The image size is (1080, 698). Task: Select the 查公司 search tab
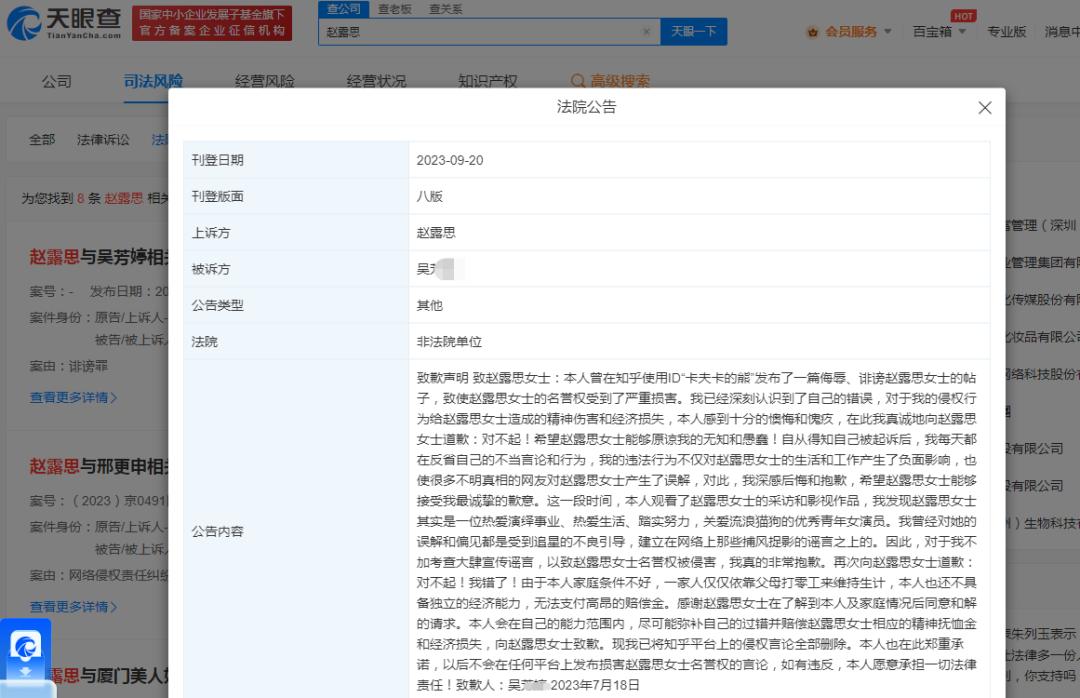[343, 9]
